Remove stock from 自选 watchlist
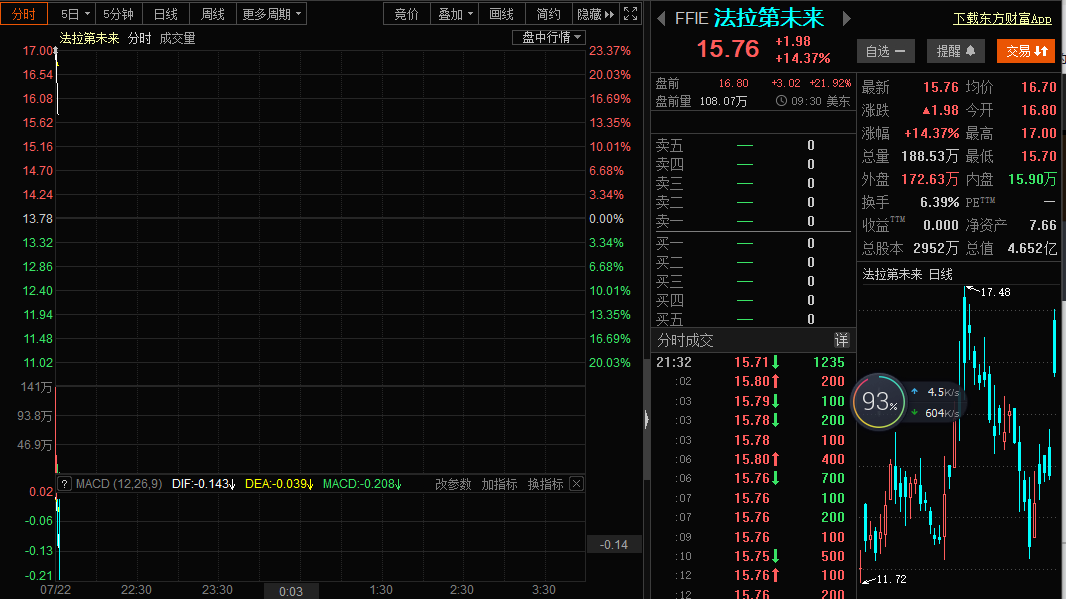 (x=886, y=50)
